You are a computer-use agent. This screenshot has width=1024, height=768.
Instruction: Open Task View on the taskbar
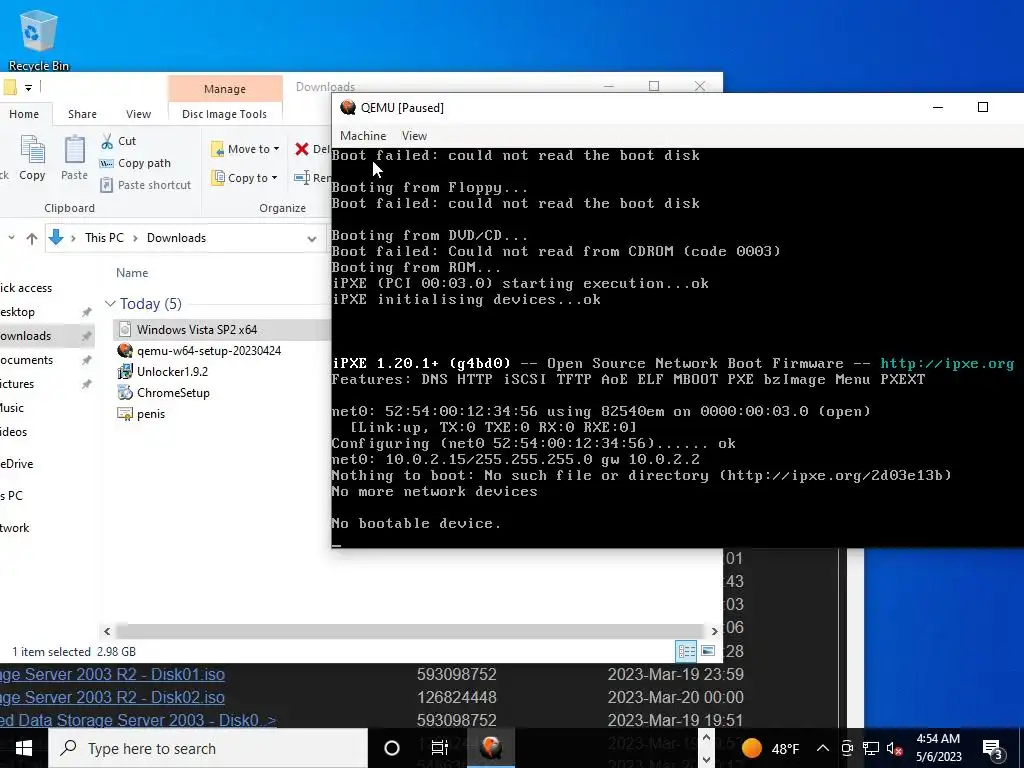tap(440, 748)
